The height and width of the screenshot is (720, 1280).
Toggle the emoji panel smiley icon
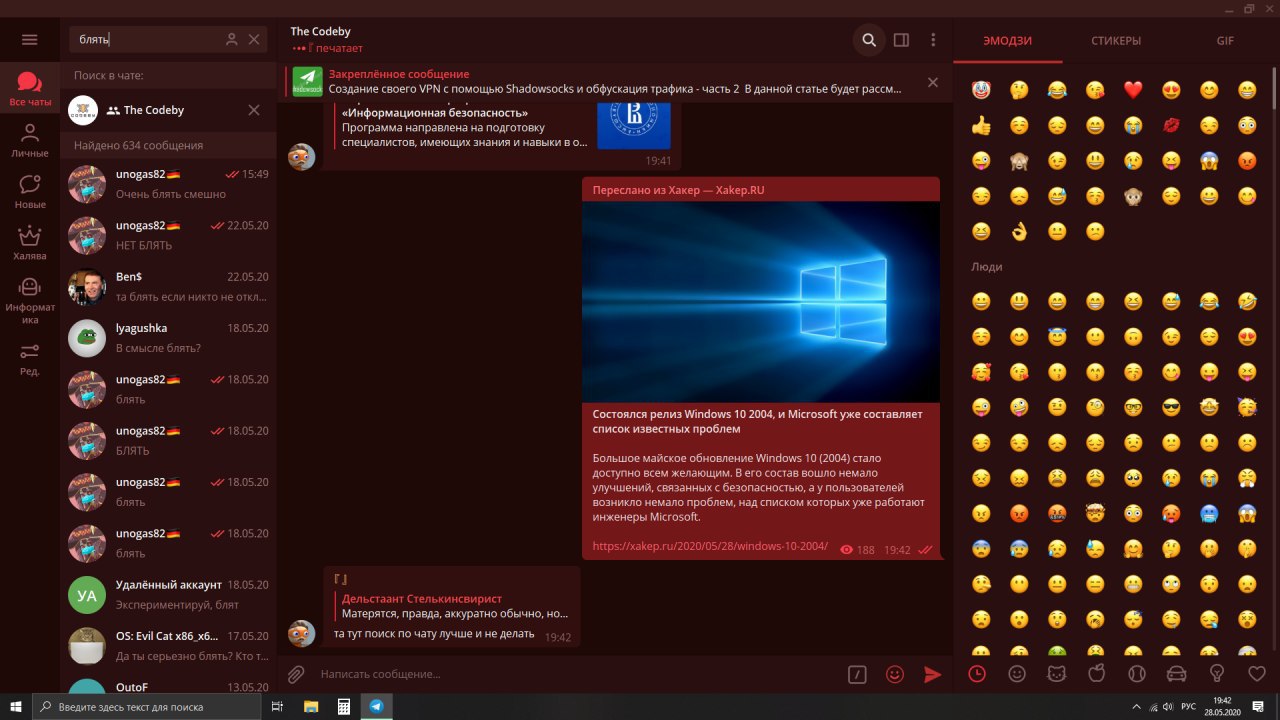(x=895, y=674)
